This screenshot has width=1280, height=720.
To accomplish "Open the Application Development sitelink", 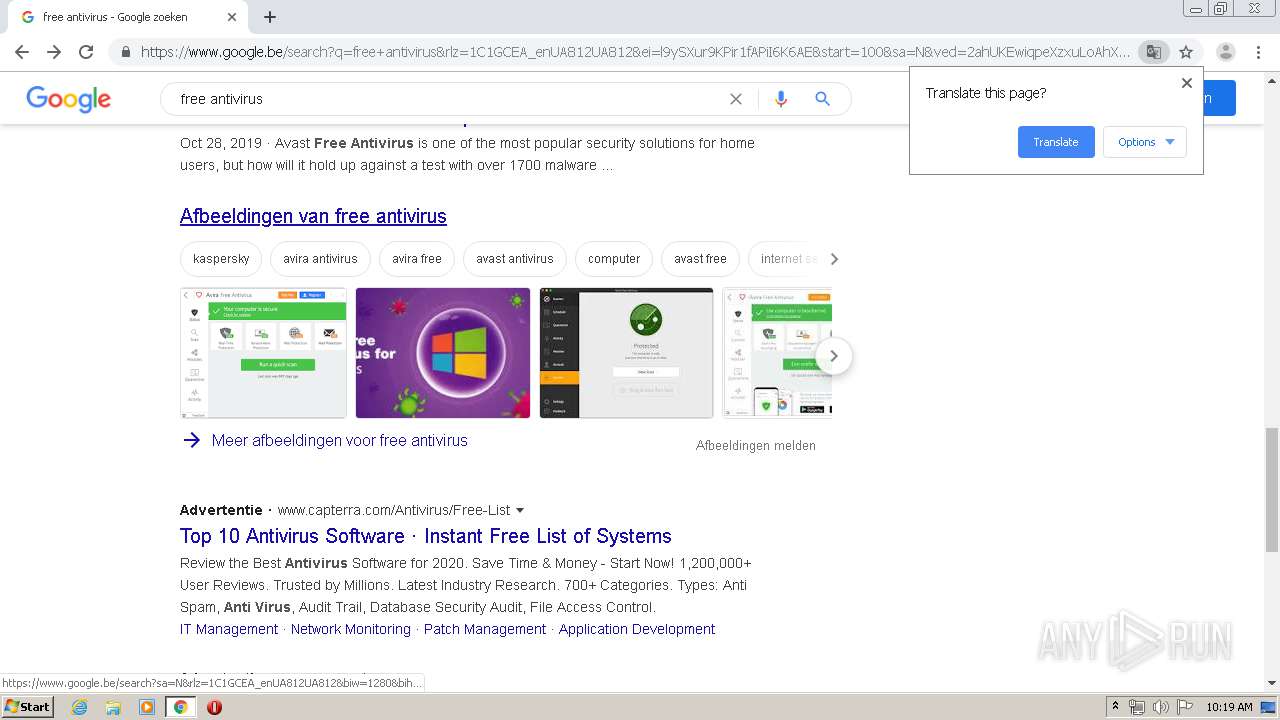I will [x=637, y=629].
